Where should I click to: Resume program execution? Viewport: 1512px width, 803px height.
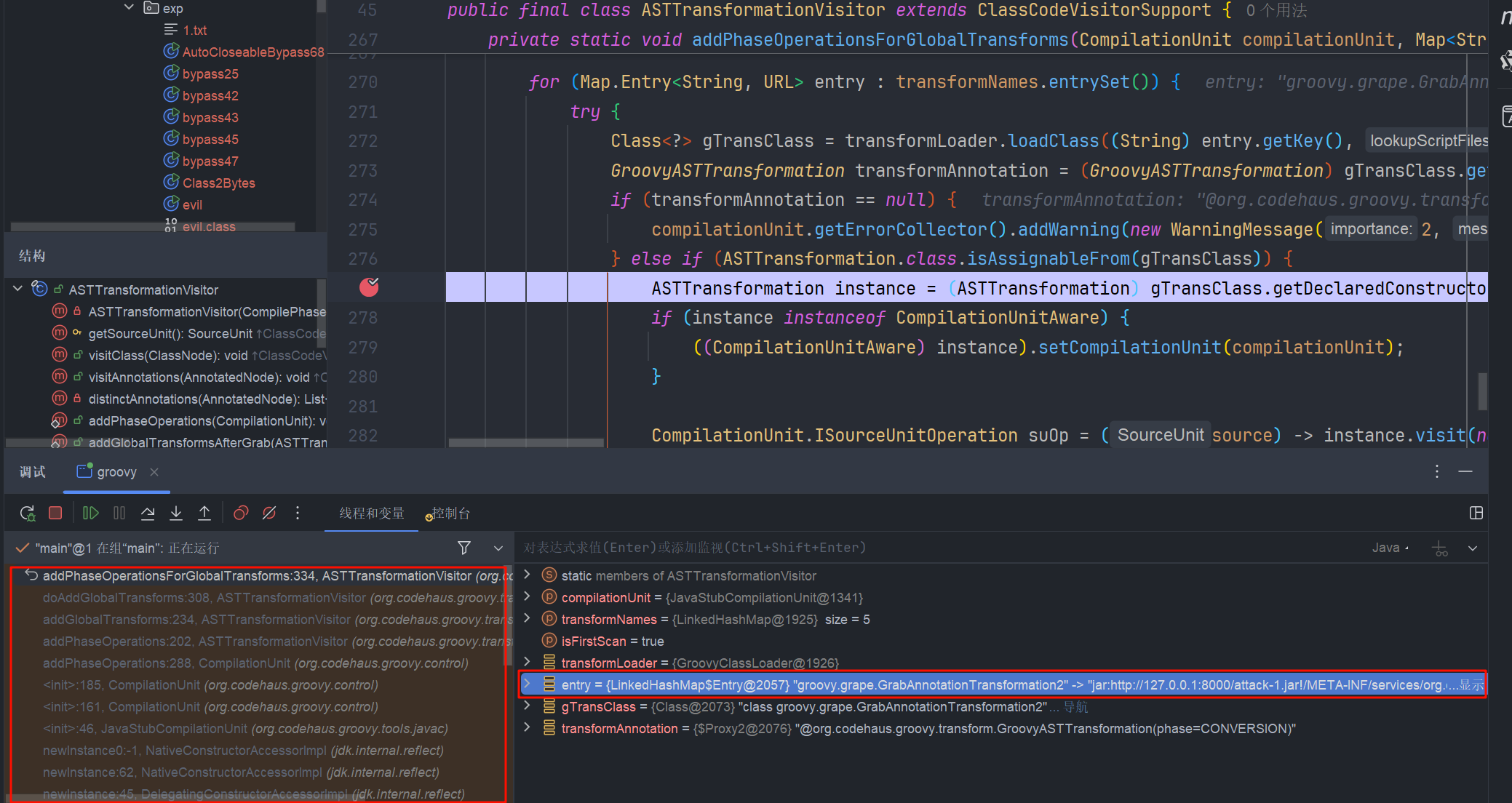(x=90, y=514)
